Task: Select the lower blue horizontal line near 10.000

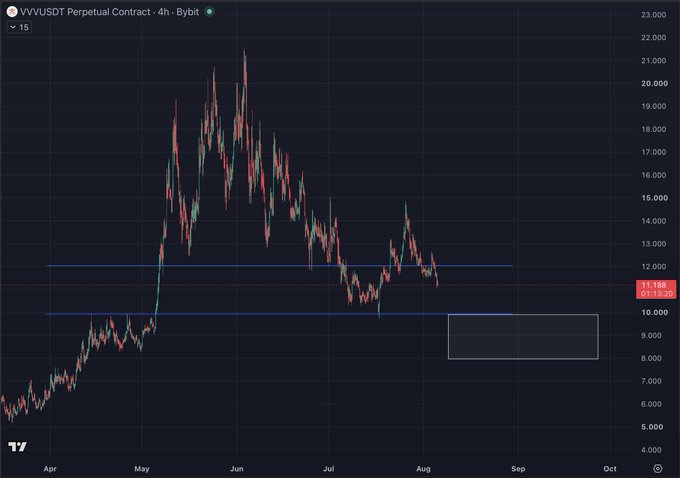Action: point(278,314)
